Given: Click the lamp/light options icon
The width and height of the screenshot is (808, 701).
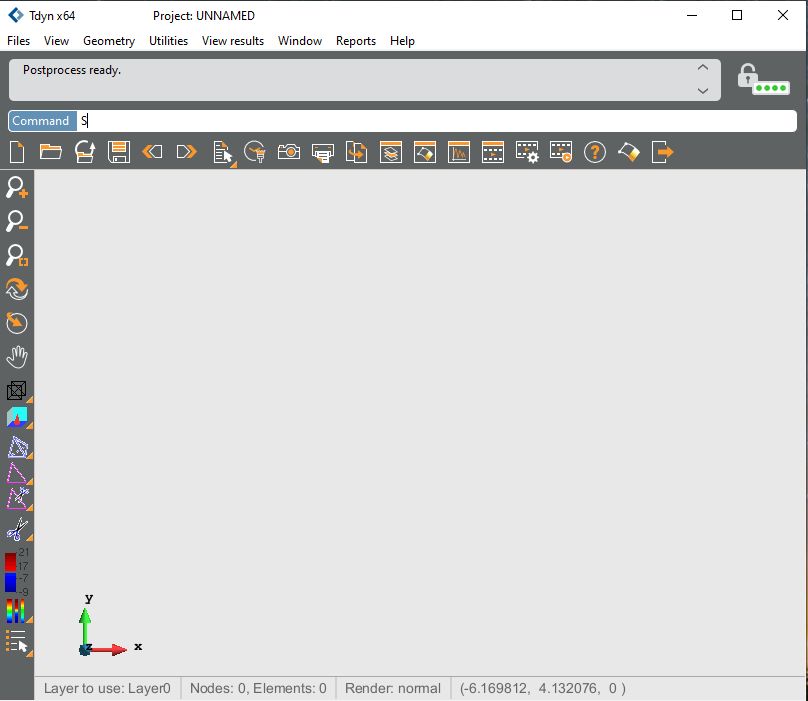Looking at the screenshot, I should (255, 152).
